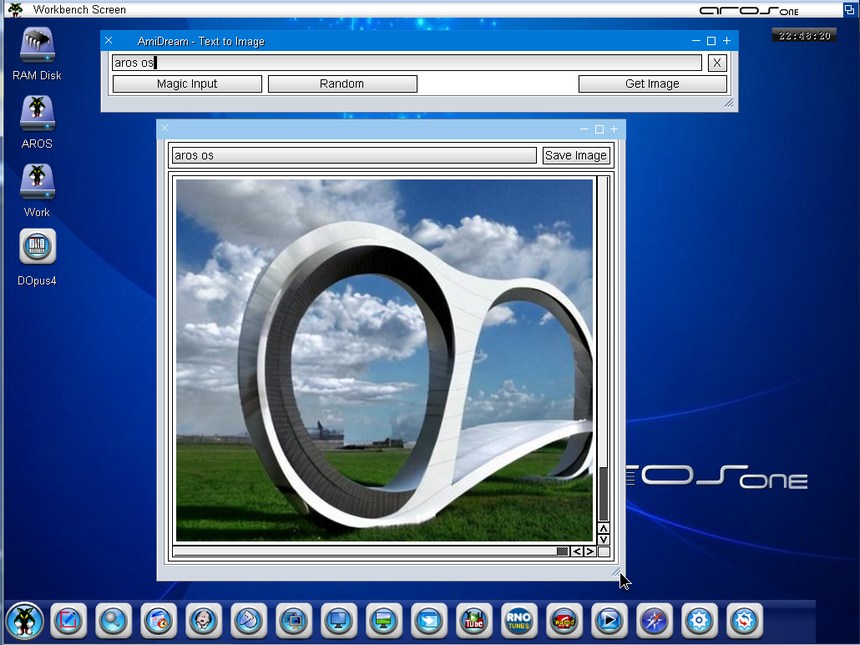Open the YouTube dock icon
Screen dimensions: 860x645
click(x=474, y=621)
